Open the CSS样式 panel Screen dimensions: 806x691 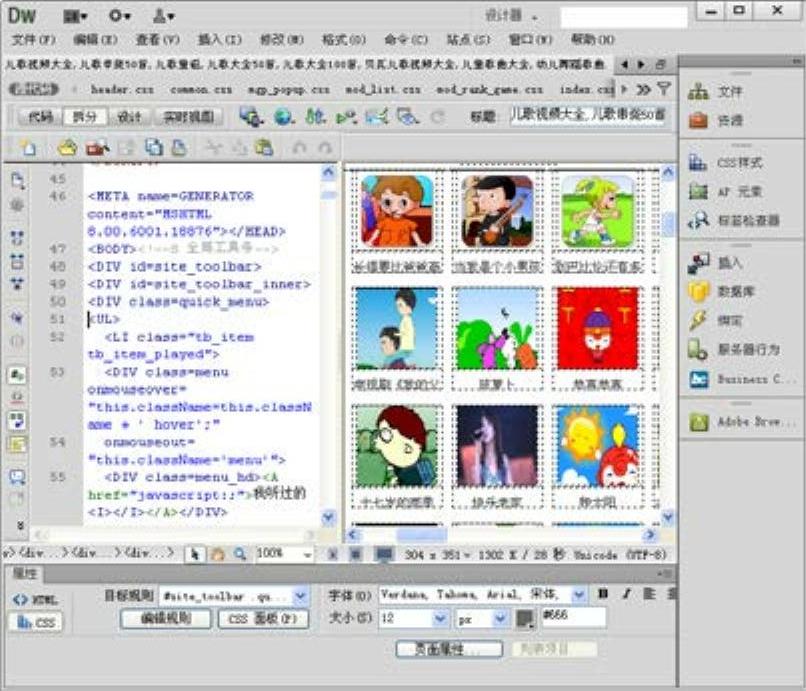[725, 163]
